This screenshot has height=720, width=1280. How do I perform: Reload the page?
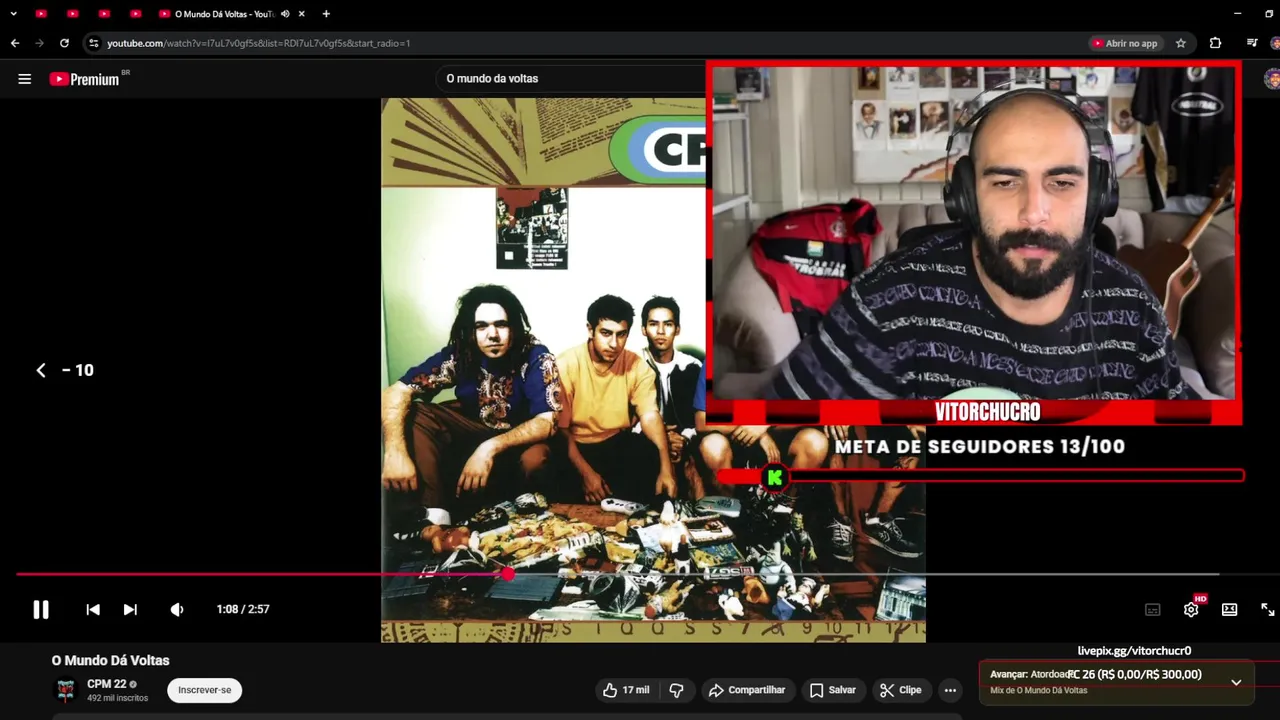point(64,43)
